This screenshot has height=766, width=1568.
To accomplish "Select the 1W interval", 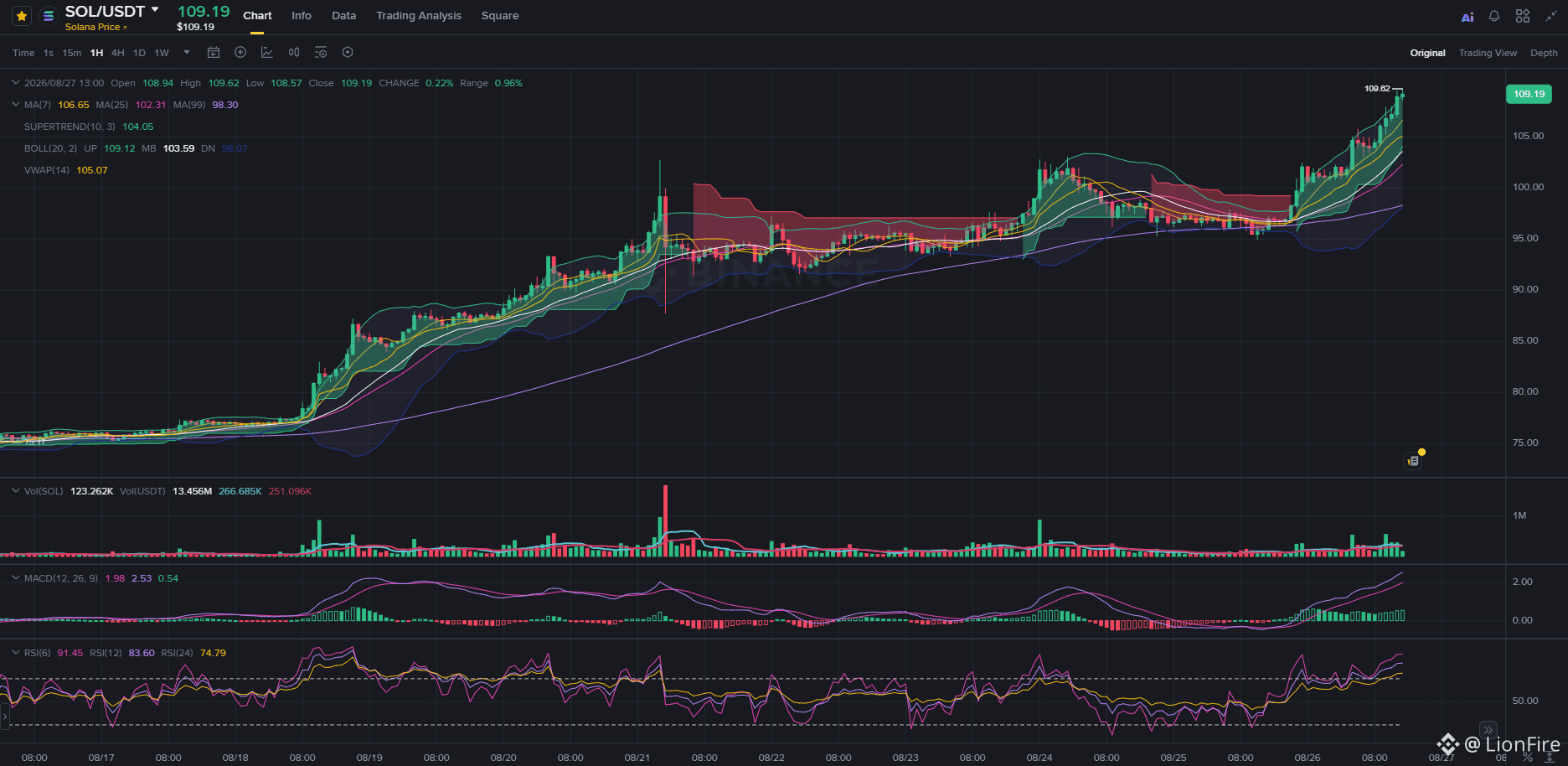I will tap(162, 53).
